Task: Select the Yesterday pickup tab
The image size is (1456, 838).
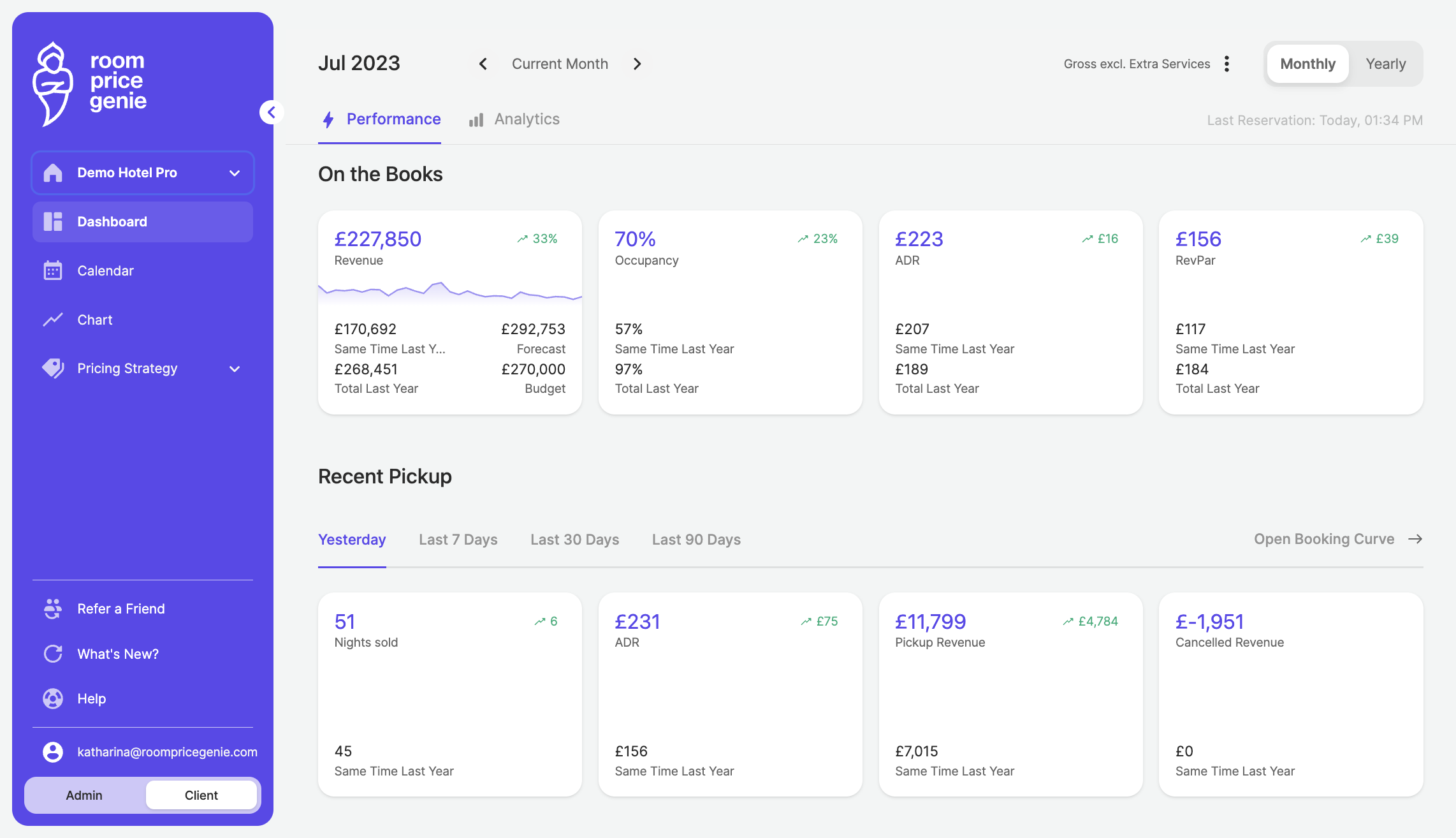Action: click(x=352, y=540)
